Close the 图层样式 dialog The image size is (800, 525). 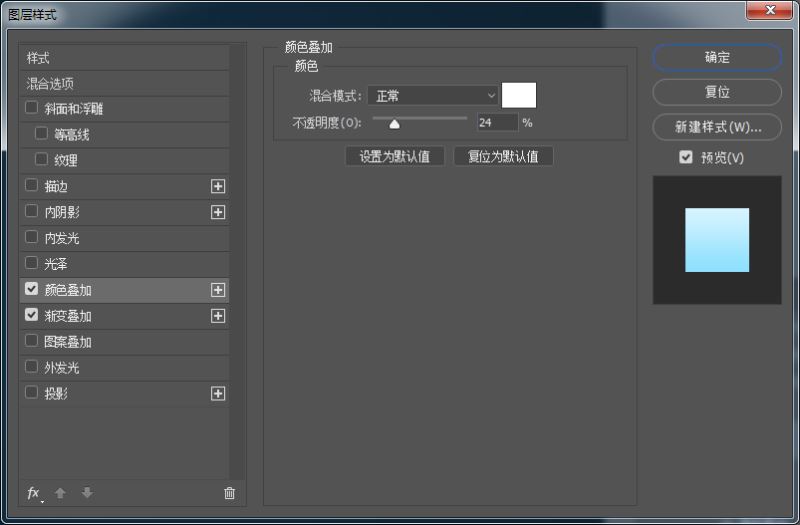pyautogui.click(x=770, y=10)
